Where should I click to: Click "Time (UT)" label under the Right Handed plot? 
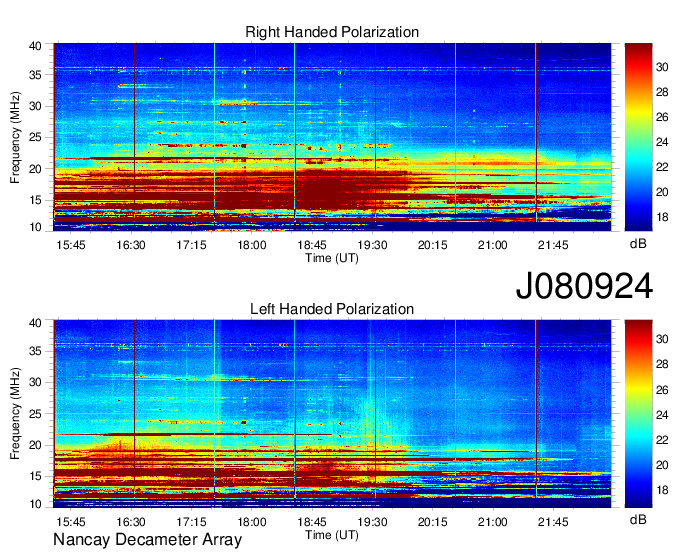[x=332, y=258]
